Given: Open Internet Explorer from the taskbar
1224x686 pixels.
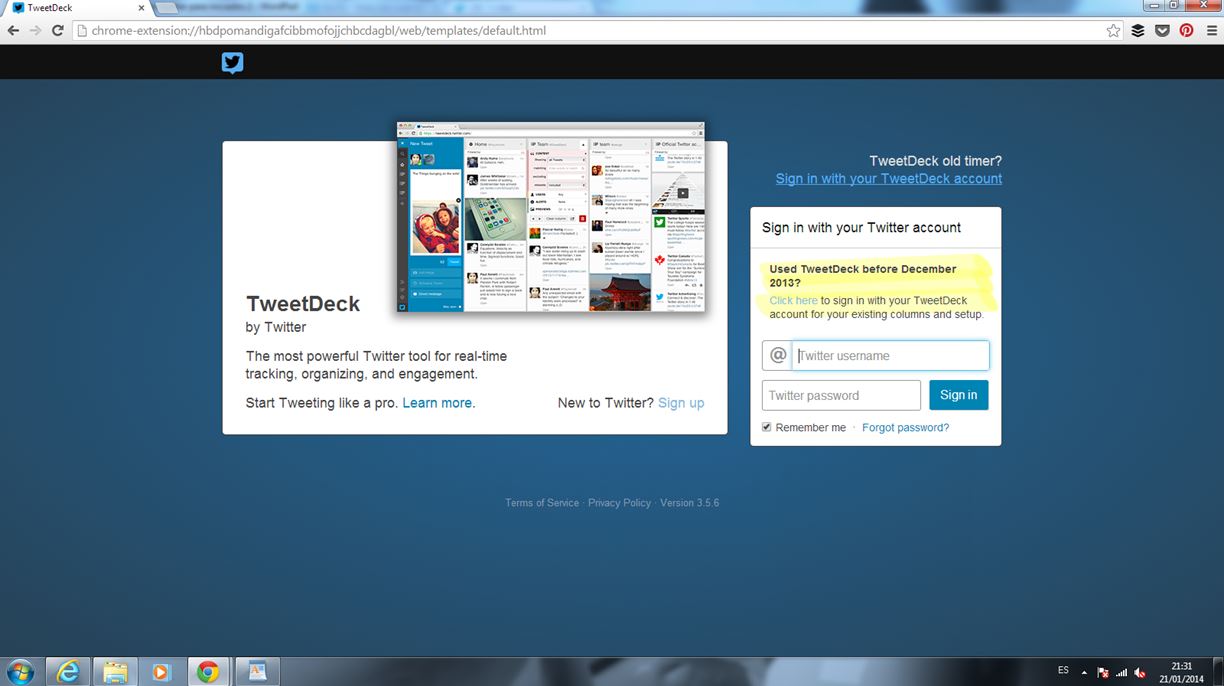Looking at the screenshot, I should [x=68, y=671].
